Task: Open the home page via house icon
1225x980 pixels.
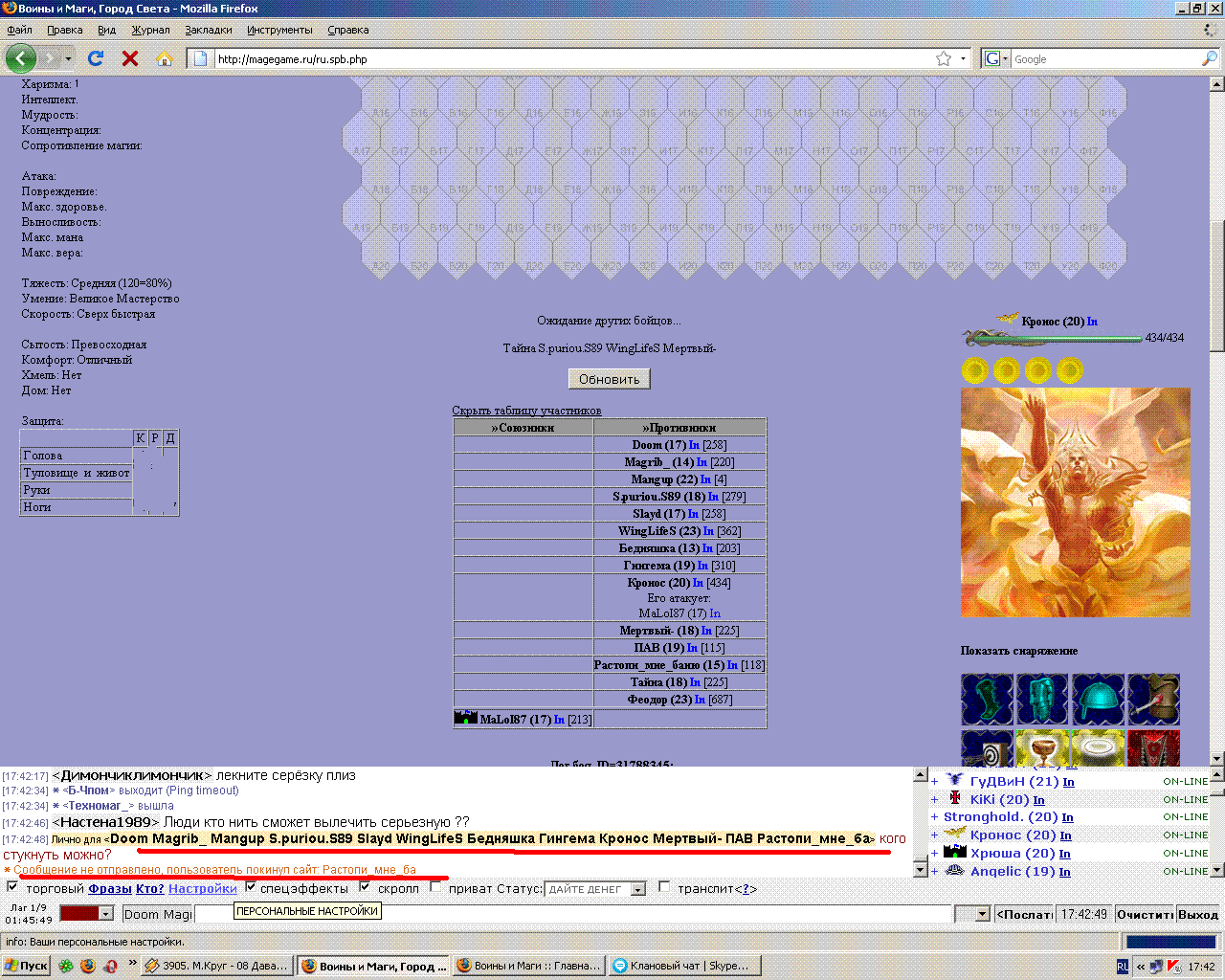Action: click(x=165, y=58)
